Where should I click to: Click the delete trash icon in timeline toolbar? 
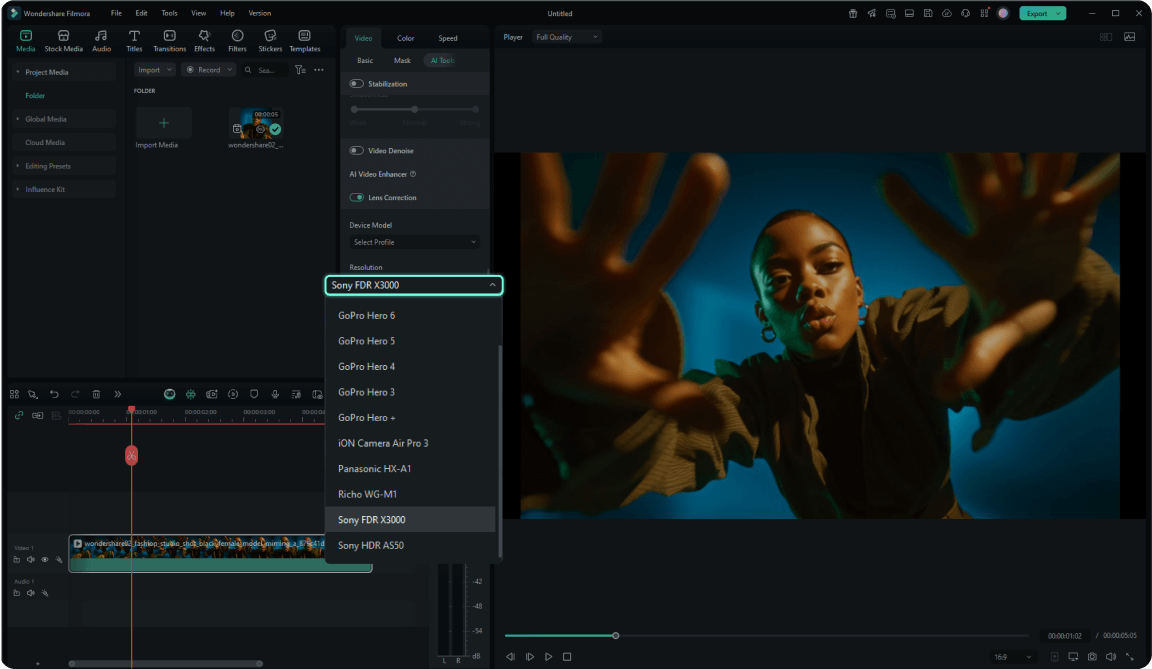pyautogui.click(x=96, y=394)
